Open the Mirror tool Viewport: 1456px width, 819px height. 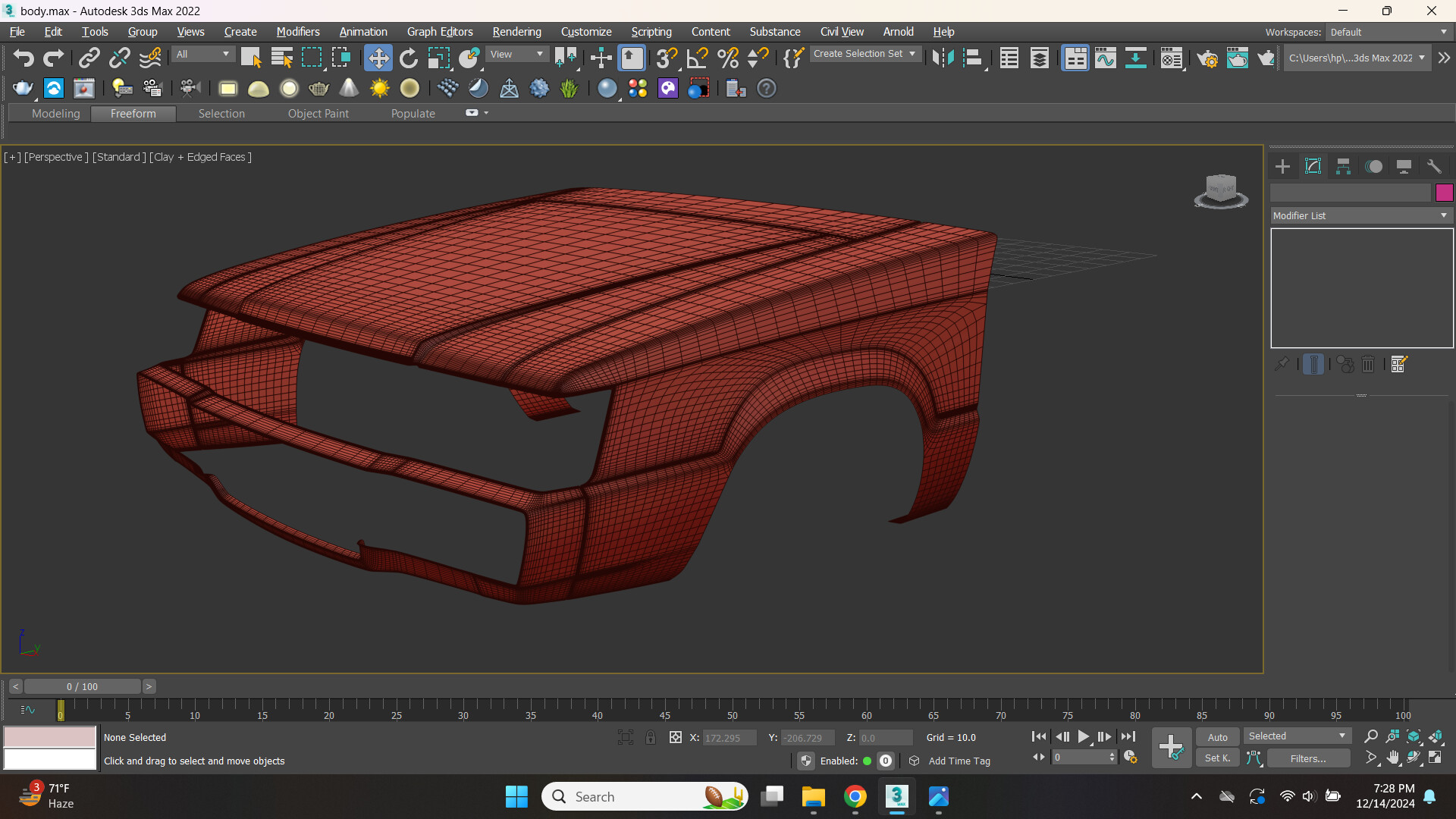942,58
